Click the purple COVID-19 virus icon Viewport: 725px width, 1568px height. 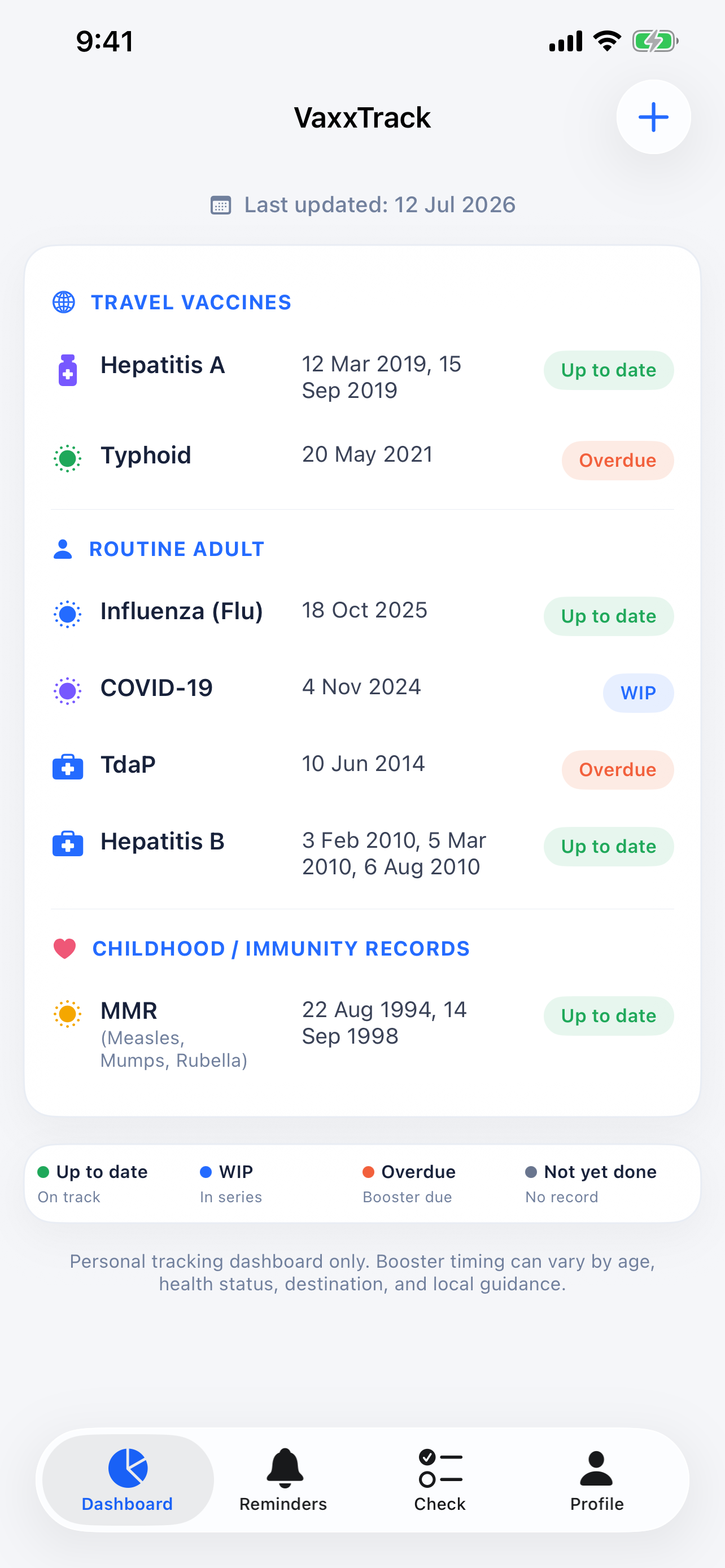click(x=68, y=691)
